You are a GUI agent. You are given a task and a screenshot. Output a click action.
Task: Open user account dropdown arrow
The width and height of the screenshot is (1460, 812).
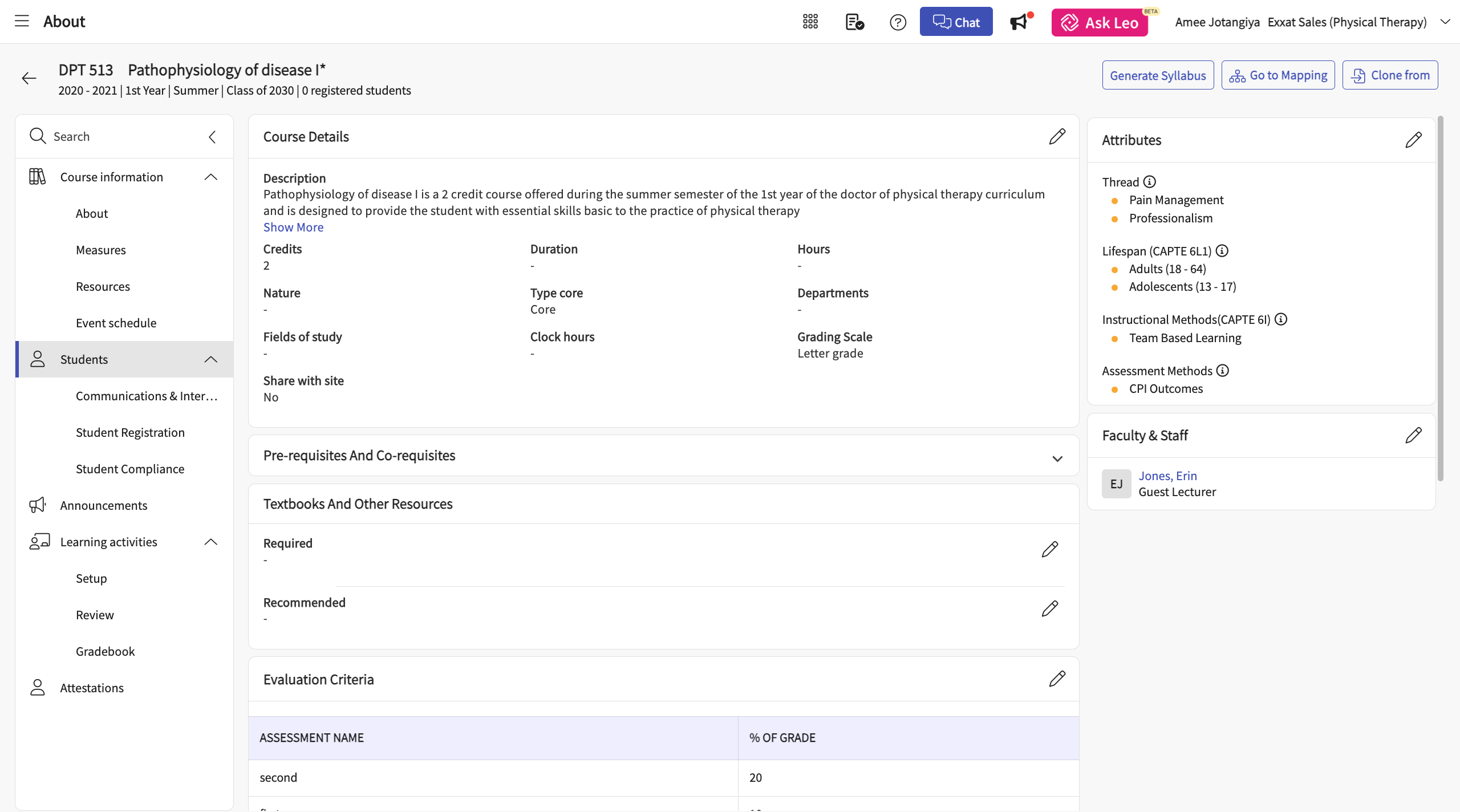(x=1445, y=22)
